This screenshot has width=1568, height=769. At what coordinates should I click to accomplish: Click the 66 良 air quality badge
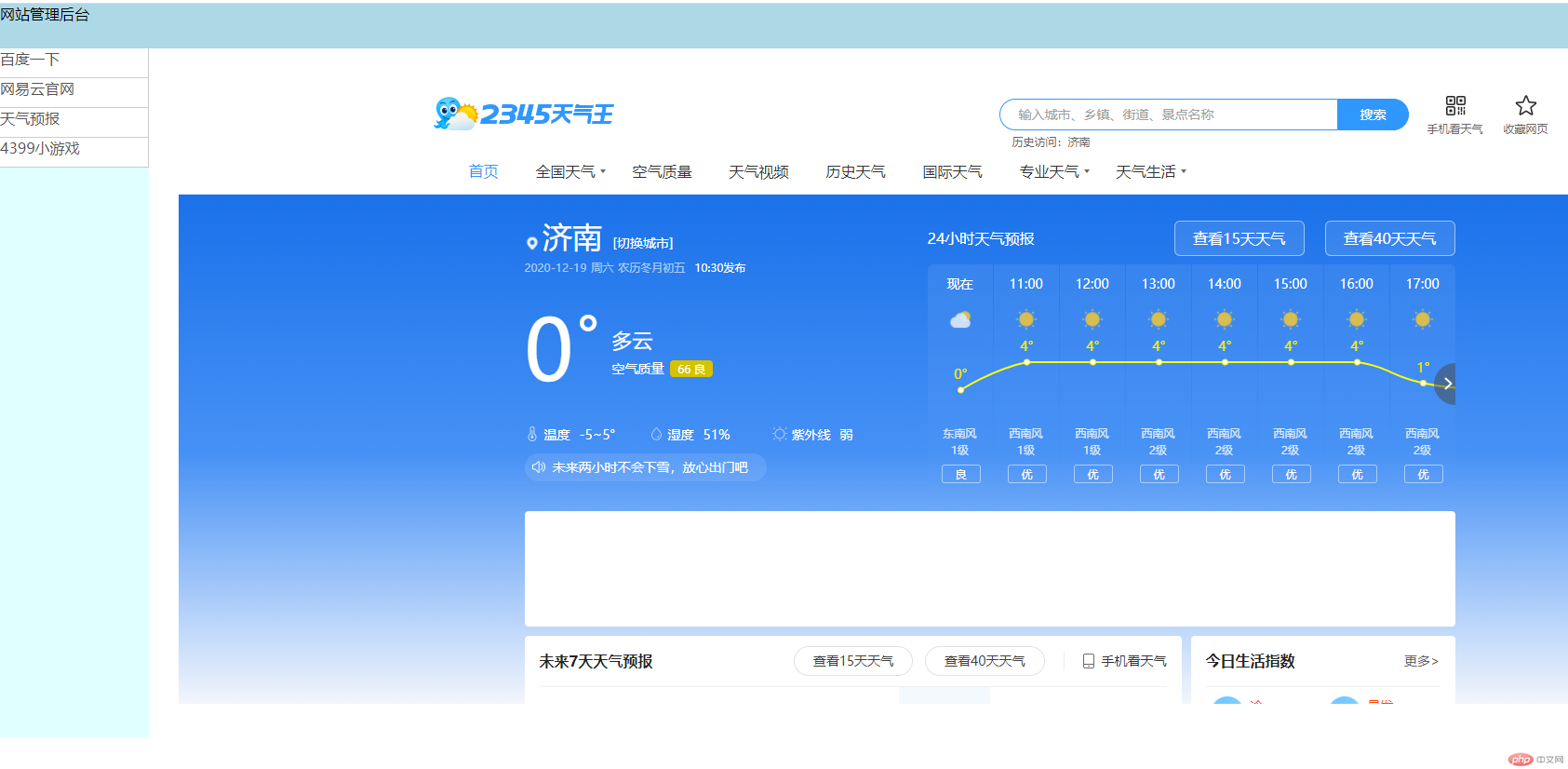pyautogui.click(x=691, y=369)
